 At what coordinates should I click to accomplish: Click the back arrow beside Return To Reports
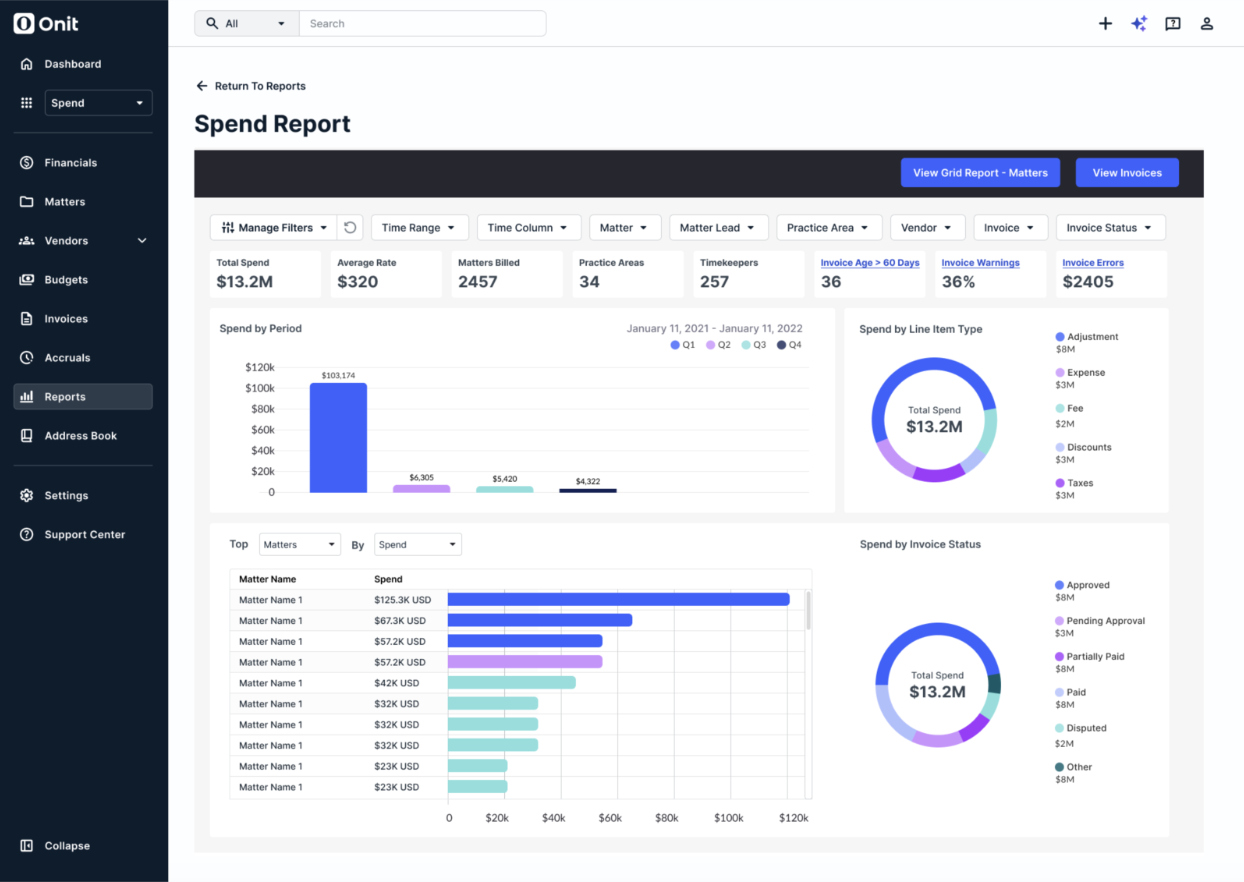point(202,86)
